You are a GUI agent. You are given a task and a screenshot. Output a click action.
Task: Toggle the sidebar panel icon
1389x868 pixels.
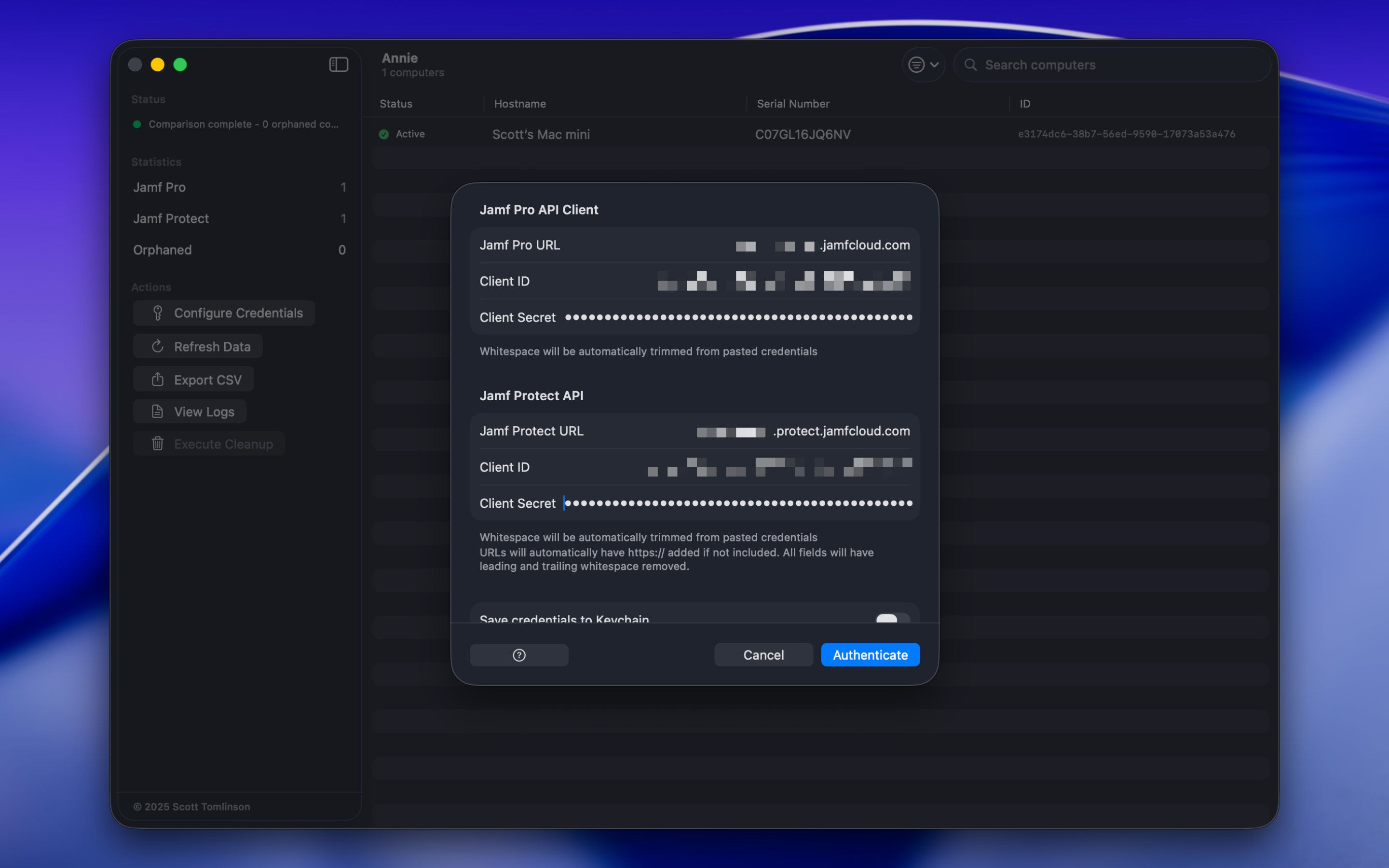[x=339, y=64]
